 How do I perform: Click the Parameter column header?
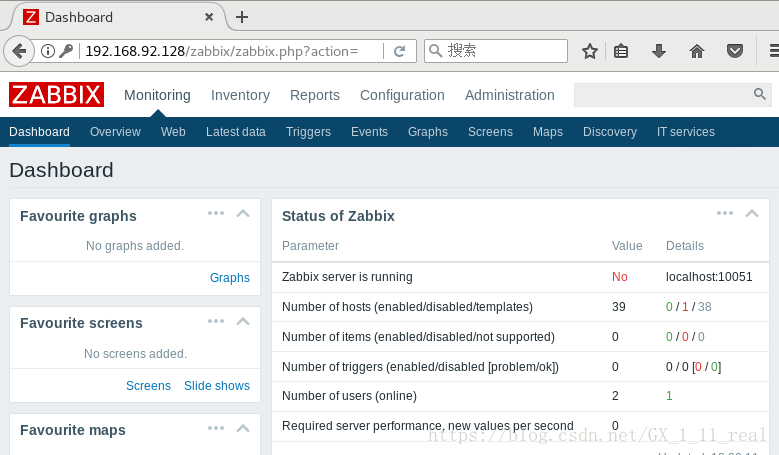tap(310, 246)
